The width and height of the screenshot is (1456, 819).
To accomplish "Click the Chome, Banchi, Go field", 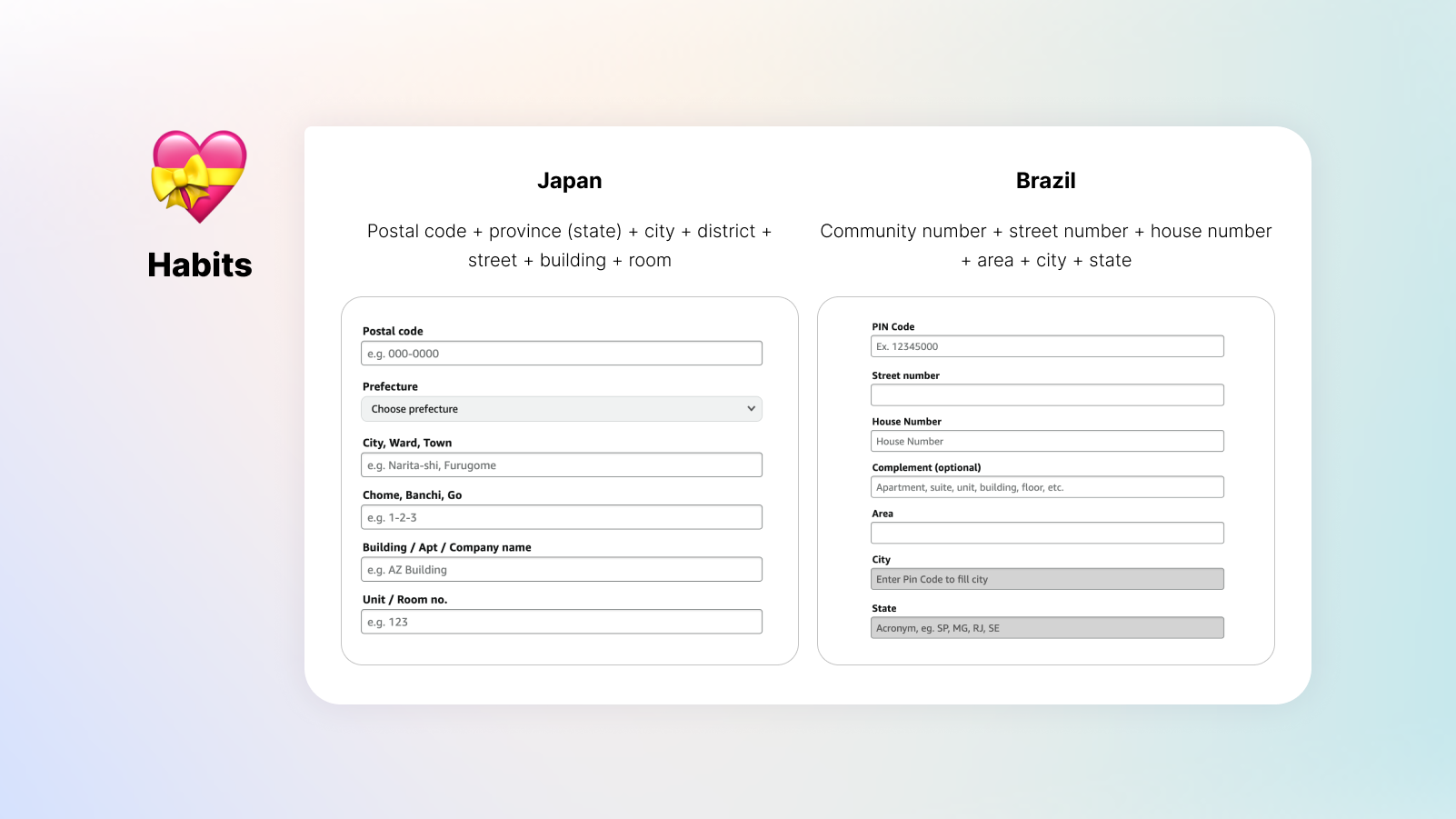I will click(x=561, y=517).
